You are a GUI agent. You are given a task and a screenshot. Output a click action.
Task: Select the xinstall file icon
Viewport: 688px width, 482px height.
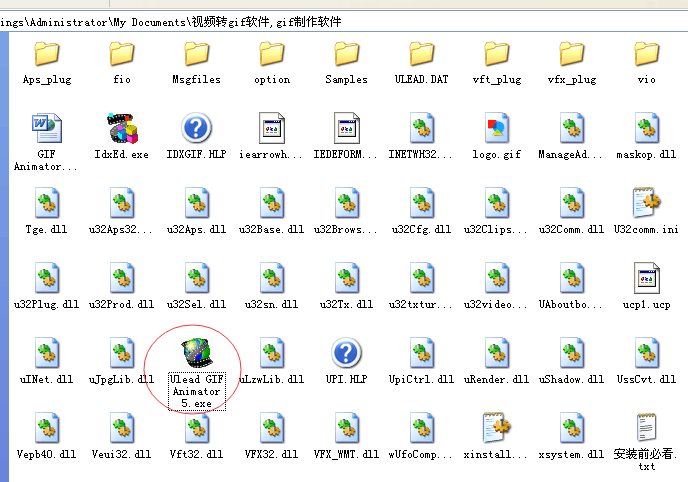coord(497,428)
